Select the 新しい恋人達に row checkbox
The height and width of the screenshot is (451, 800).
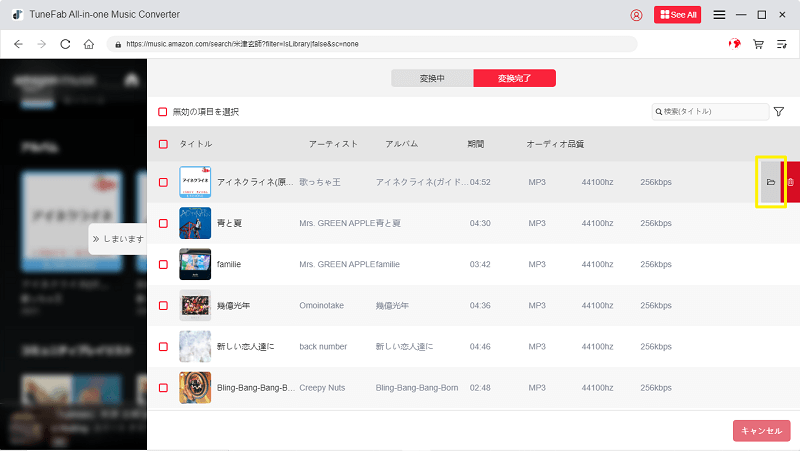click(163, 346)
